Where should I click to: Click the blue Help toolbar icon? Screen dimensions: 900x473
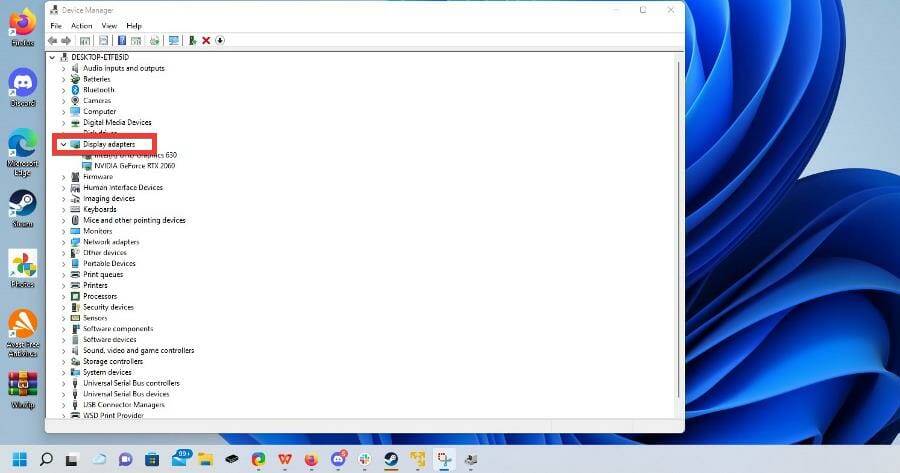coord(122,41)
